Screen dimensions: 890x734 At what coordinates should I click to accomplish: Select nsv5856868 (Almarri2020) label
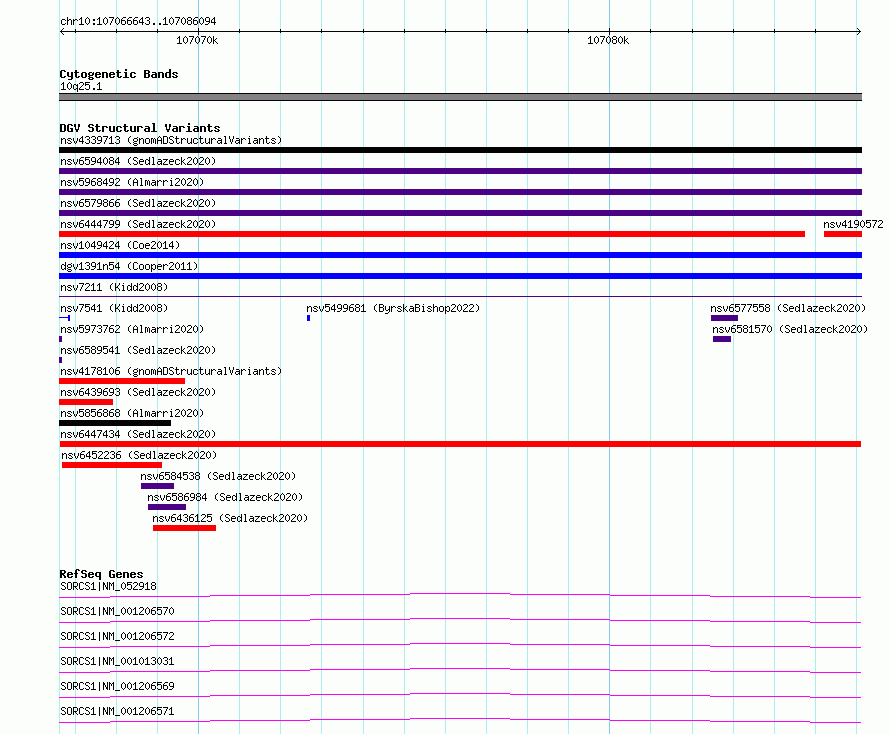[132, 413]
